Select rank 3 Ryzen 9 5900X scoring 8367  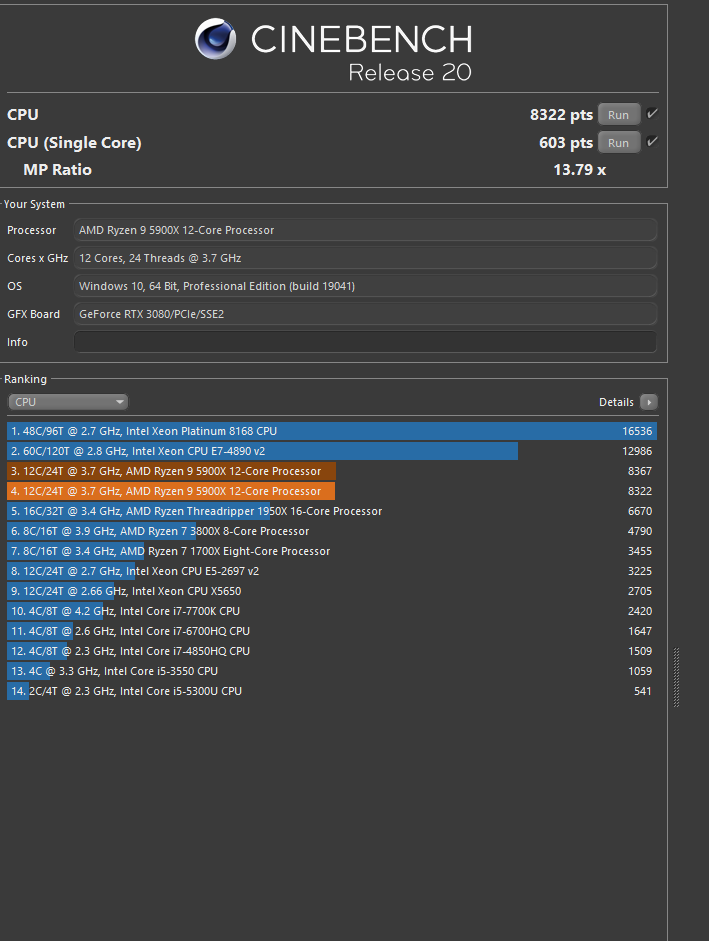click(332, 471)
